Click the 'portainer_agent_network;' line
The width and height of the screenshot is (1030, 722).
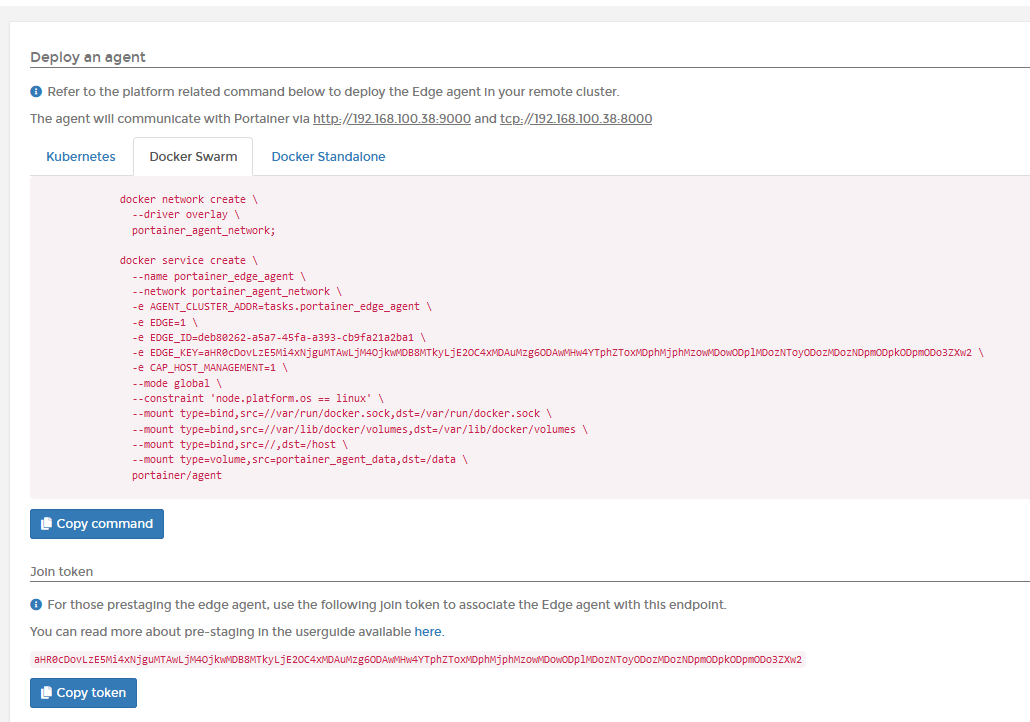(204, 230)
